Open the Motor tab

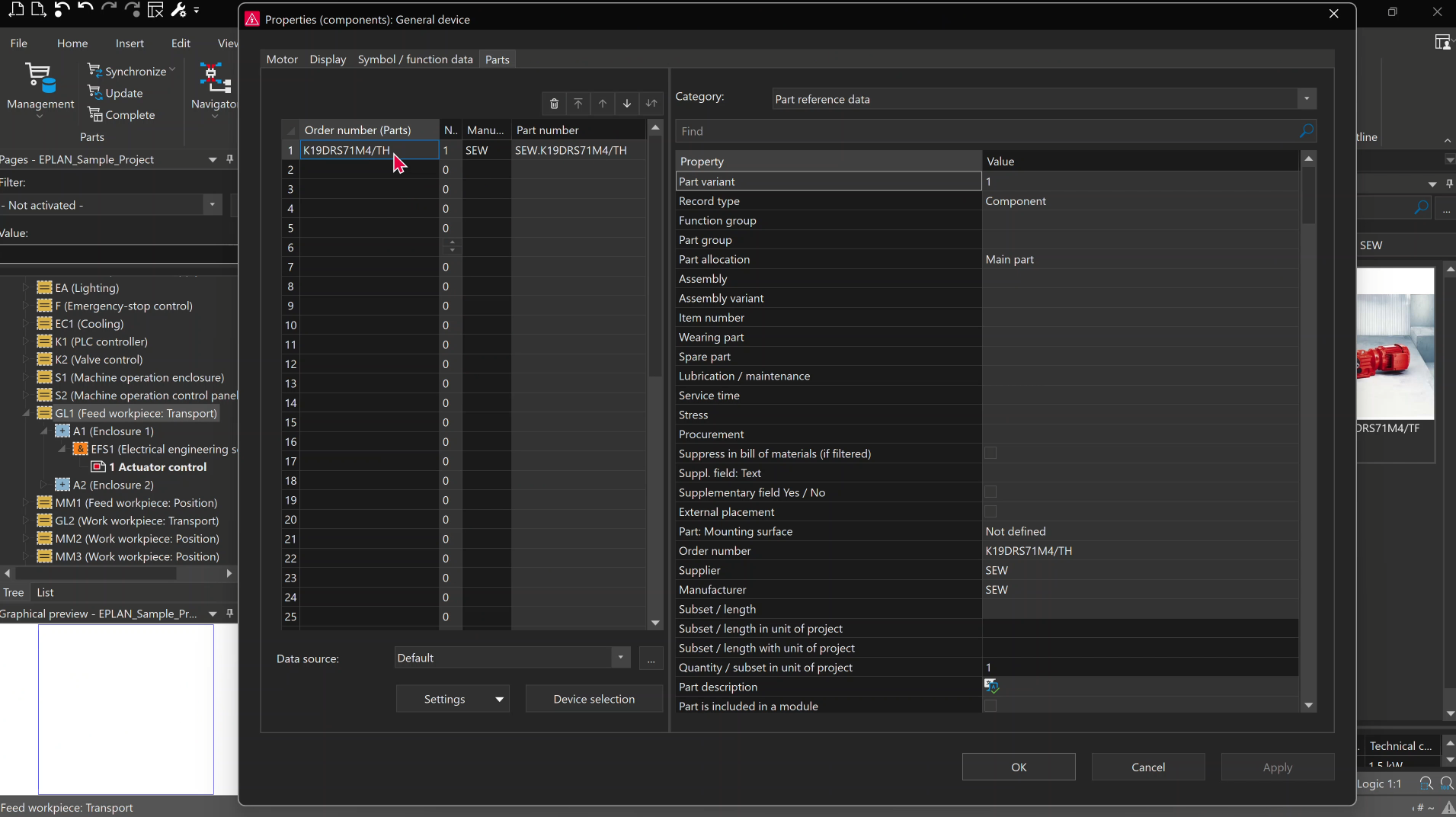(x=282, y=59)
